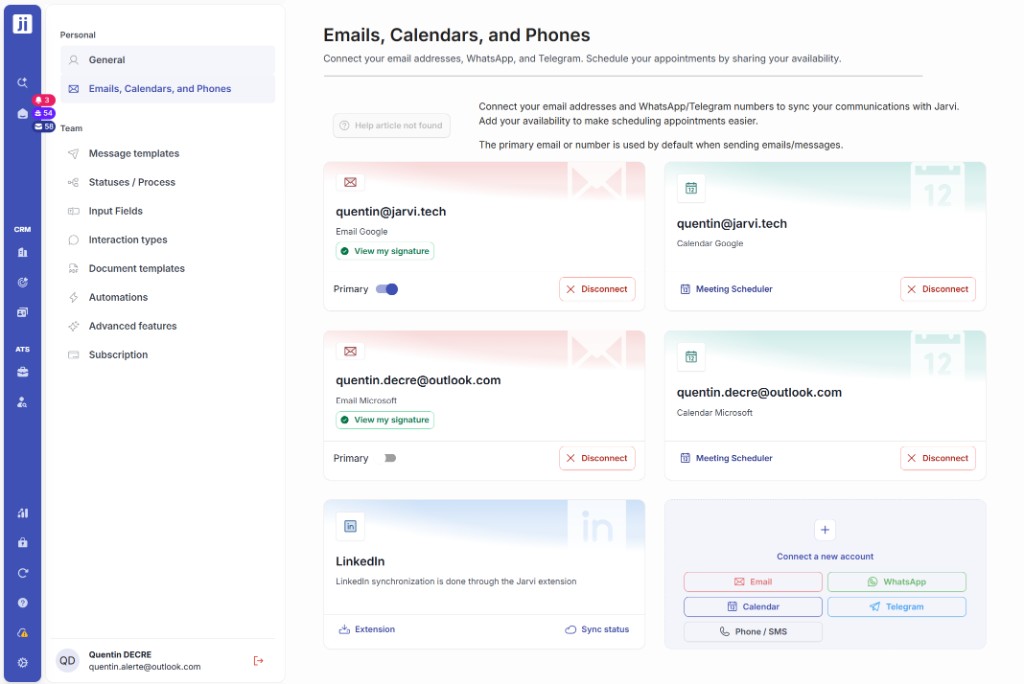Download the LinkedIn Extension
The height and width of the screenshot is (684, 1024).
click(x=366, y=629)
